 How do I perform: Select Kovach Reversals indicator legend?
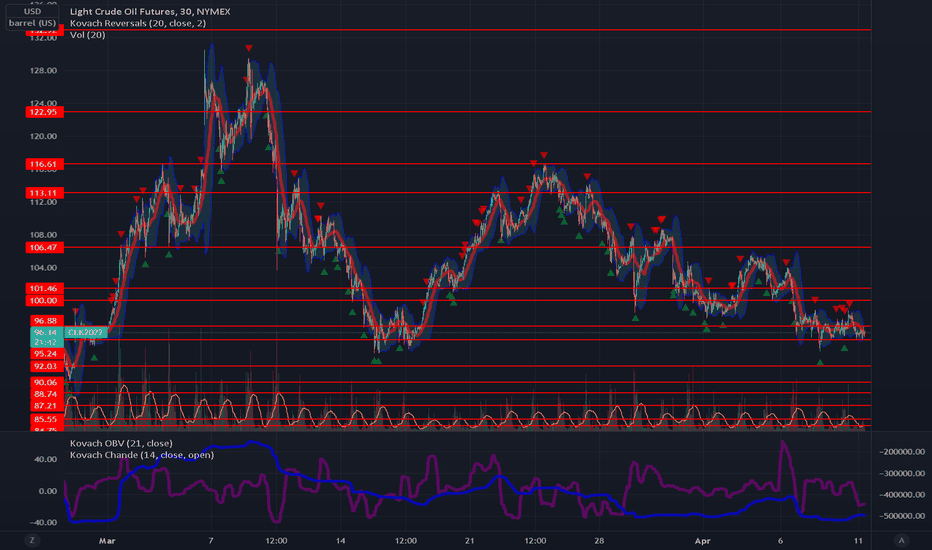pos(138,23)
